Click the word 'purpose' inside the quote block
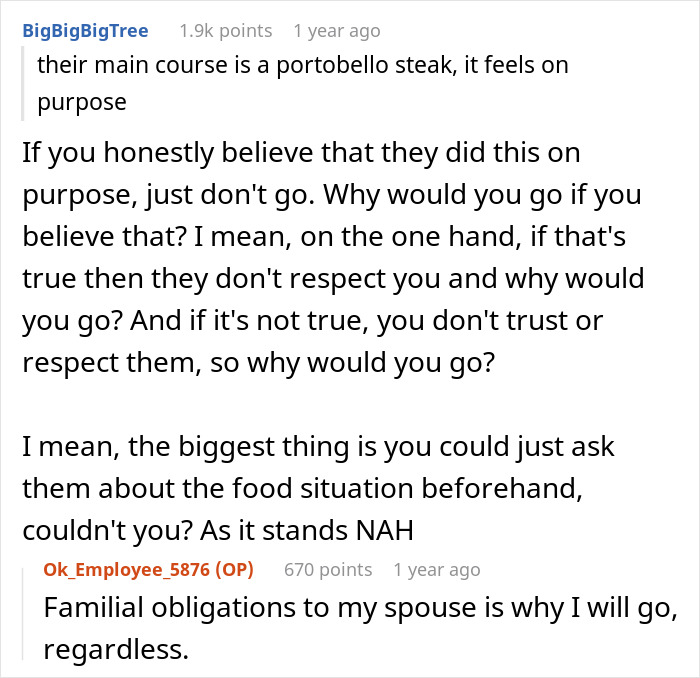 coord(82,103)
